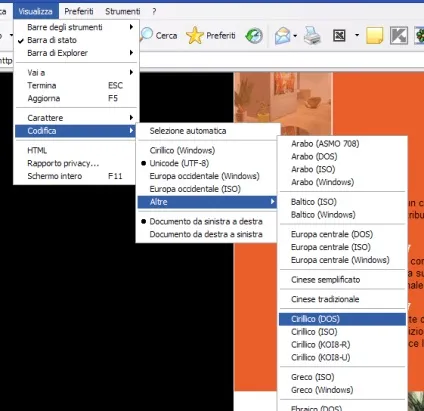This screenshot has width=424, height=411.
Task: Choose HTML source from the menu
Action: tap(76, 150)
